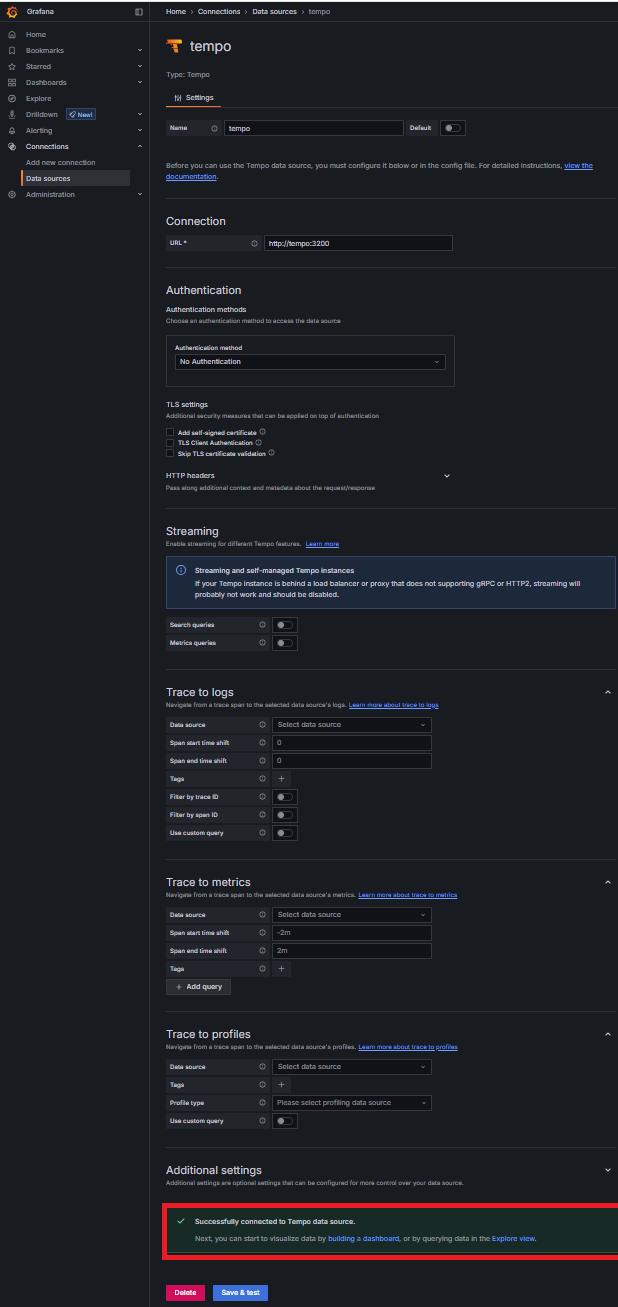Click the Drilldown icon in sidebar
This screenshot has width=618, height=1307.
pos(12,114)
